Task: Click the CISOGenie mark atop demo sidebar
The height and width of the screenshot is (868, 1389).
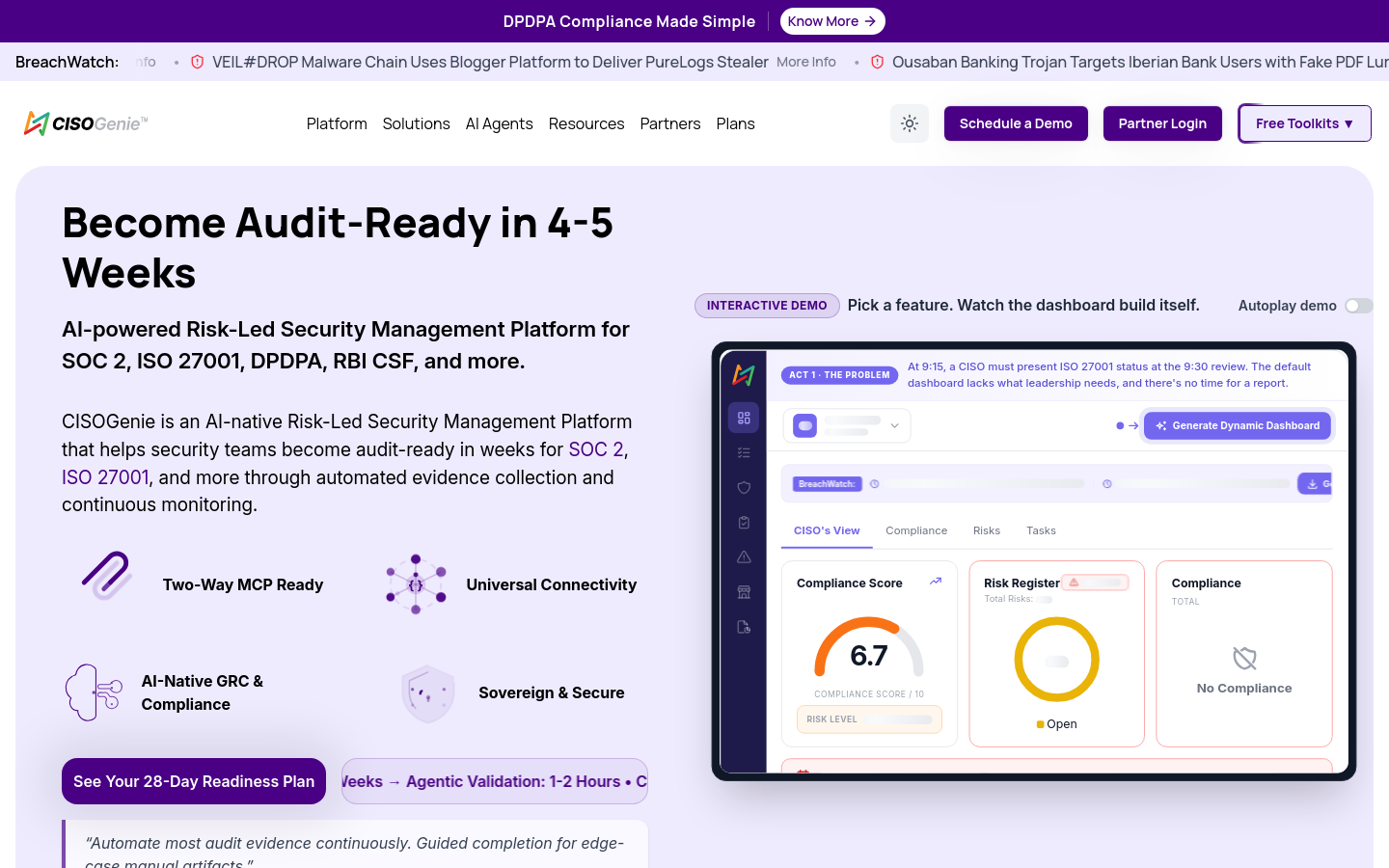Action: coord(744,375)
